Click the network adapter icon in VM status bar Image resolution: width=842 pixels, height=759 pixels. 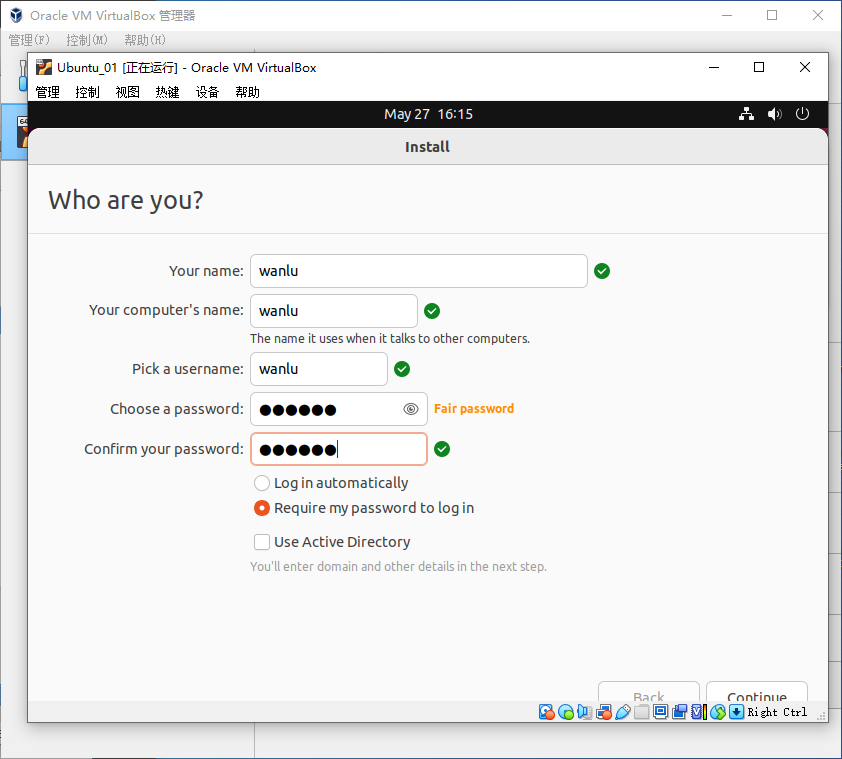(604, 712)
